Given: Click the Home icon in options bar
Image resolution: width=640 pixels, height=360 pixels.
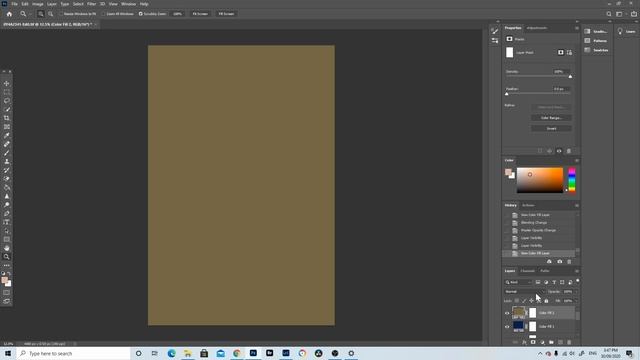Looking at the screenshot, I should (x=9, y=14).
